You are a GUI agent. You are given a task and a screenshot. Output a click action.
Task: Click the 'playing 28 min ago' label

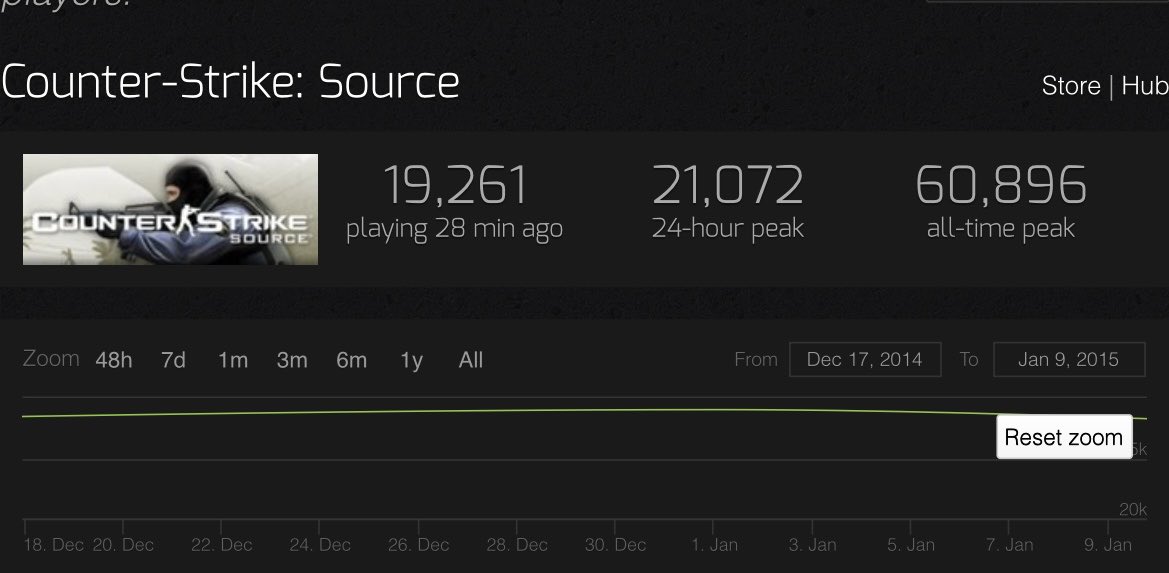click(x=454, y=228)
